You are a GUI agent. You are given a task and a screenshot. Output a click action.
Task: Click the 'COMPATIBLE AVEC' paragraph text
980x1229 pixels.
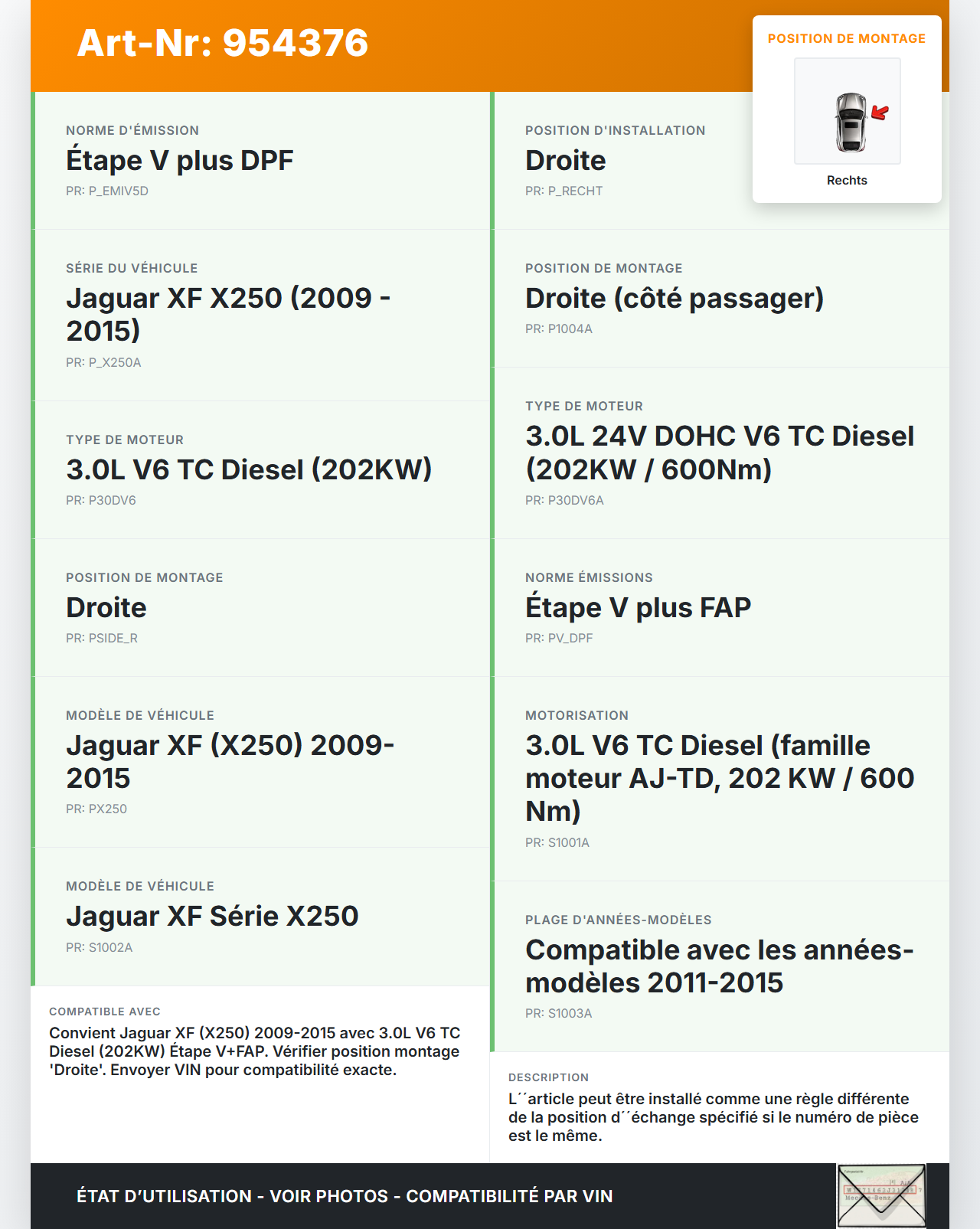tap(254, 1051)
